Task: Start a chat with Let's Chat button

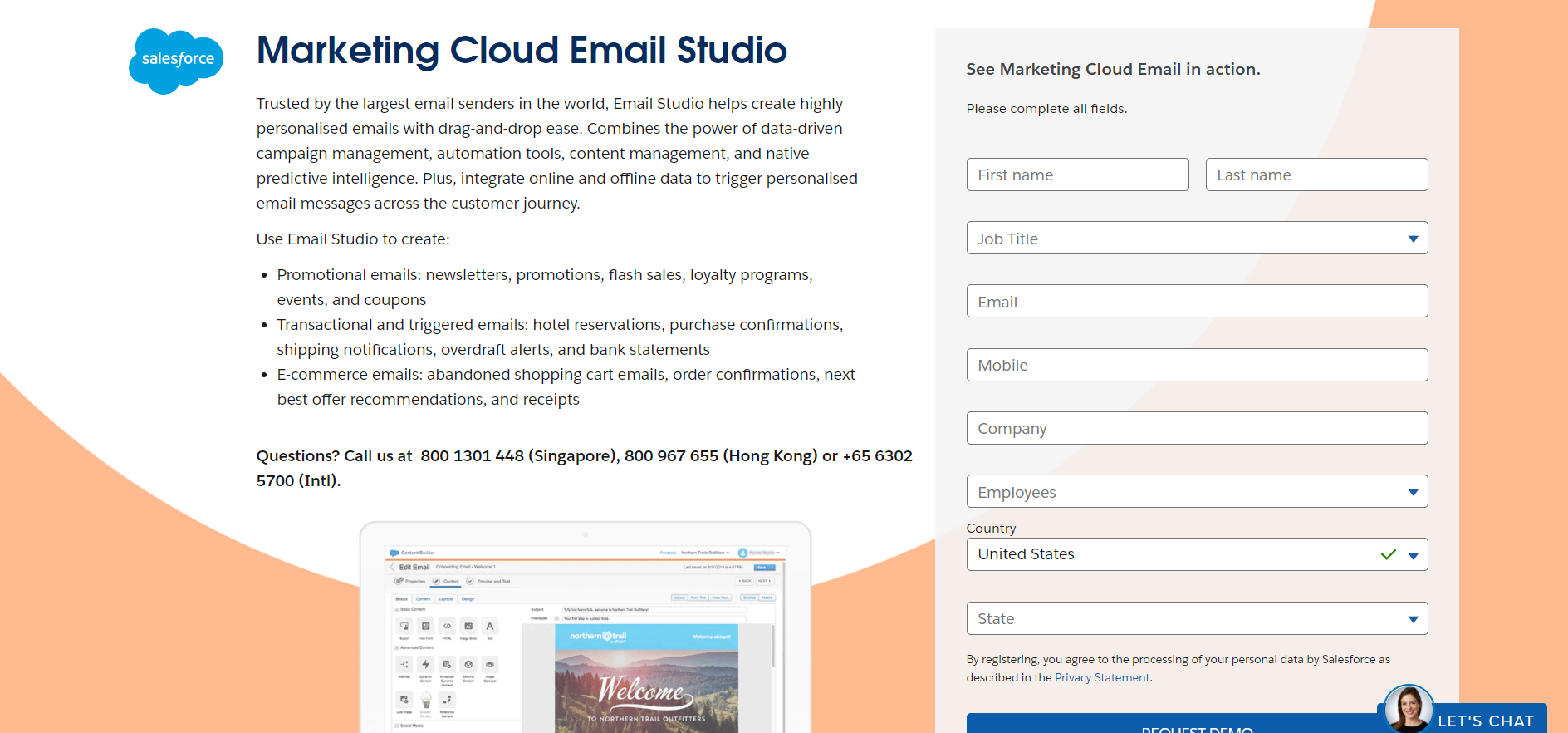Action: tap(1485, 720)
